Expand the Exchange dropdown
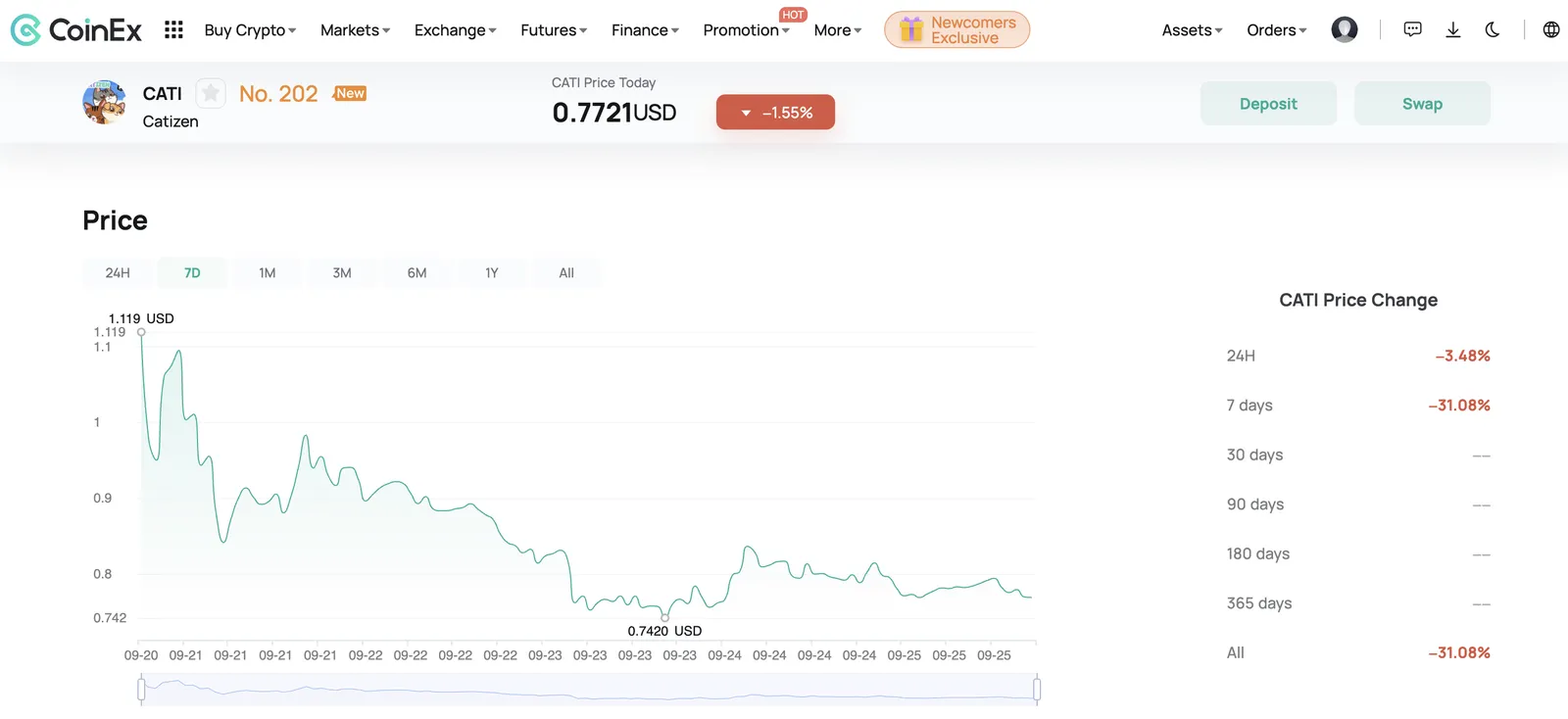Image resolution: width=1568 pixels, height=719 pixels. [455, 30]
